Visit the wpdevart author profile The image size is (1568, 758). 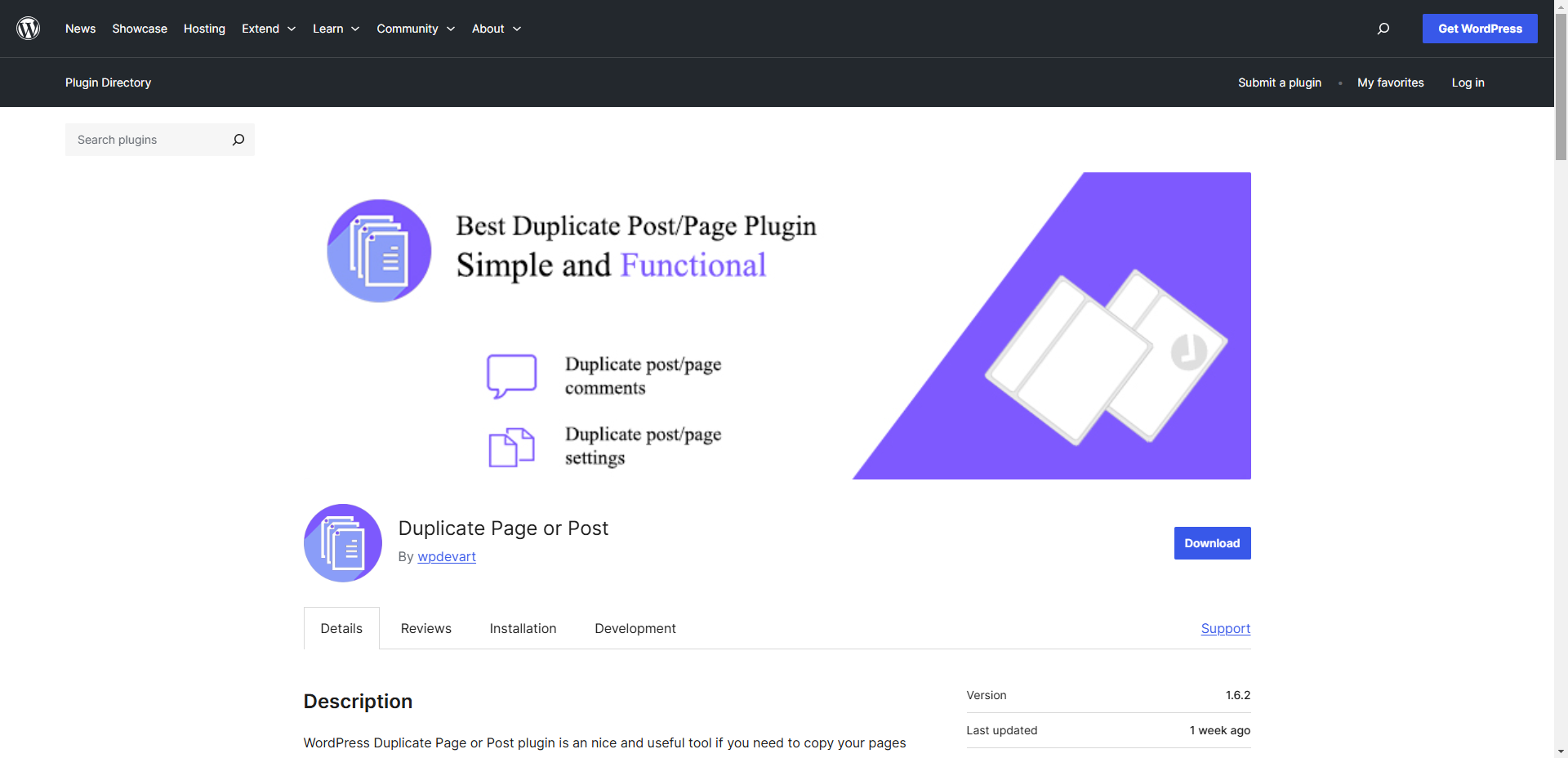click(447, 556)
